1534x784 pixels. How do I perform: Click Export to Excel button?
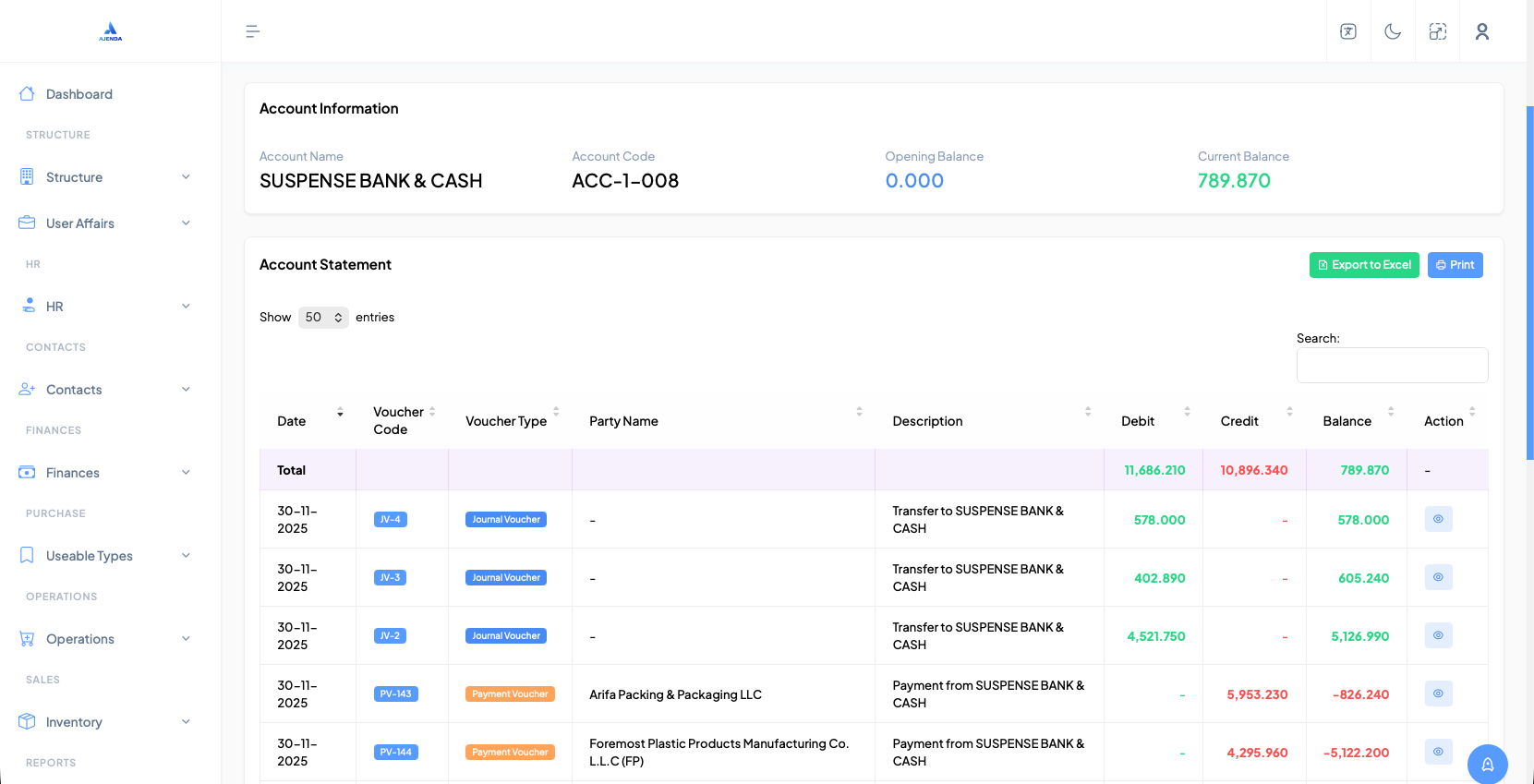(1363, 265)
